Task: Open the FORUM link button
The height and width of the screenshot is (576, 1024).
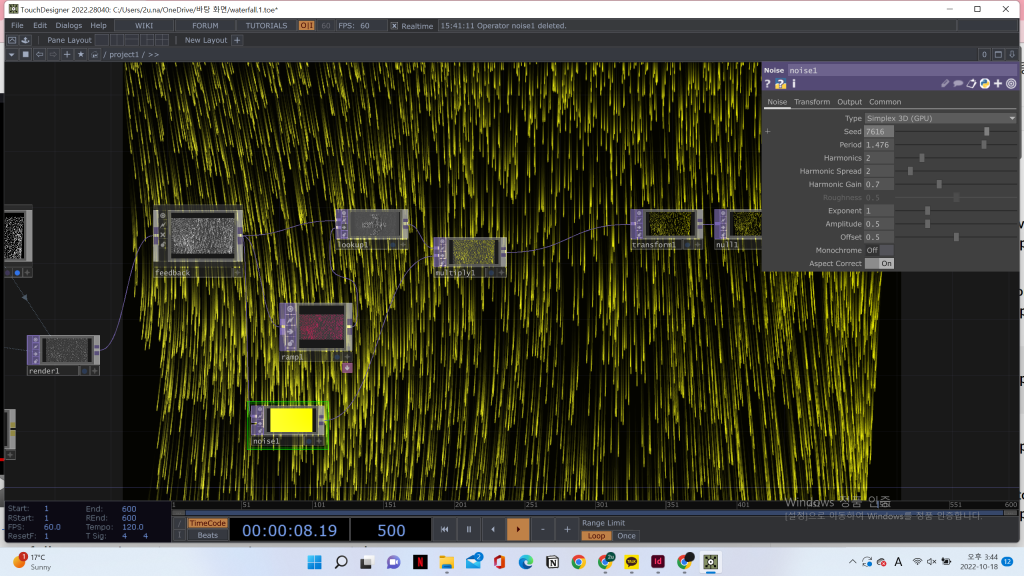Action: tap(205, 25)
